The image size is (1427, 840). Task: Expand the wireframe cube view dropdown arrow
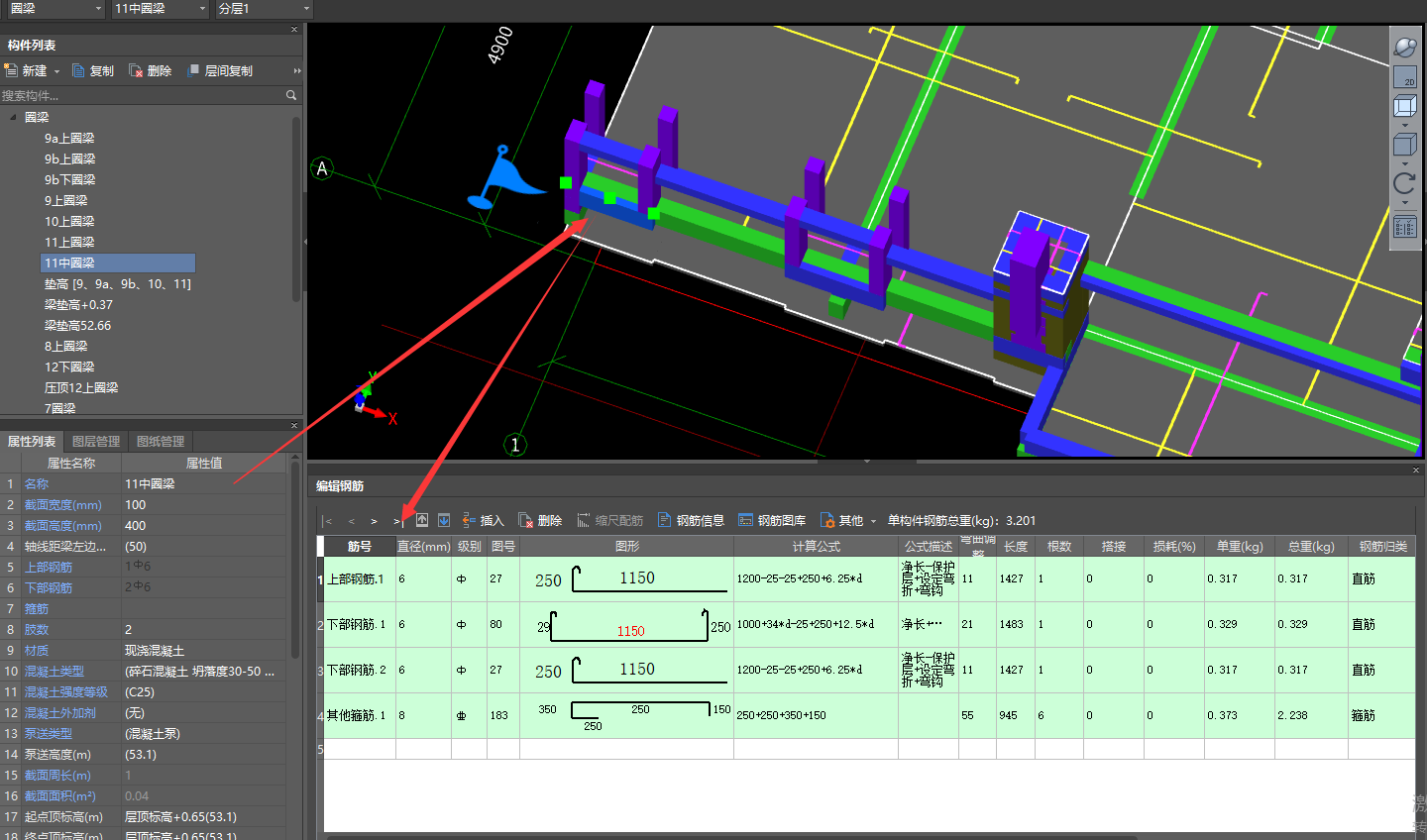point(1405,125)
